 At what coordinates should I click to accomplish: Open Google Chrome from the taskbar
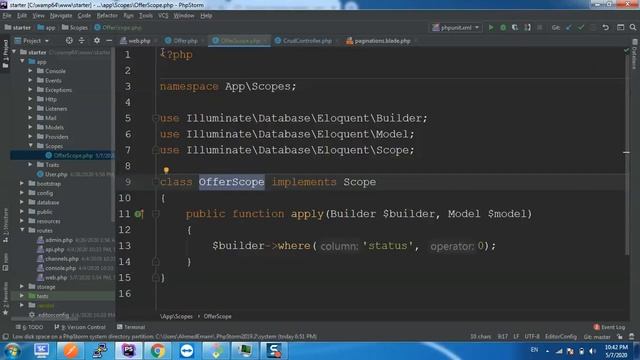158,351
